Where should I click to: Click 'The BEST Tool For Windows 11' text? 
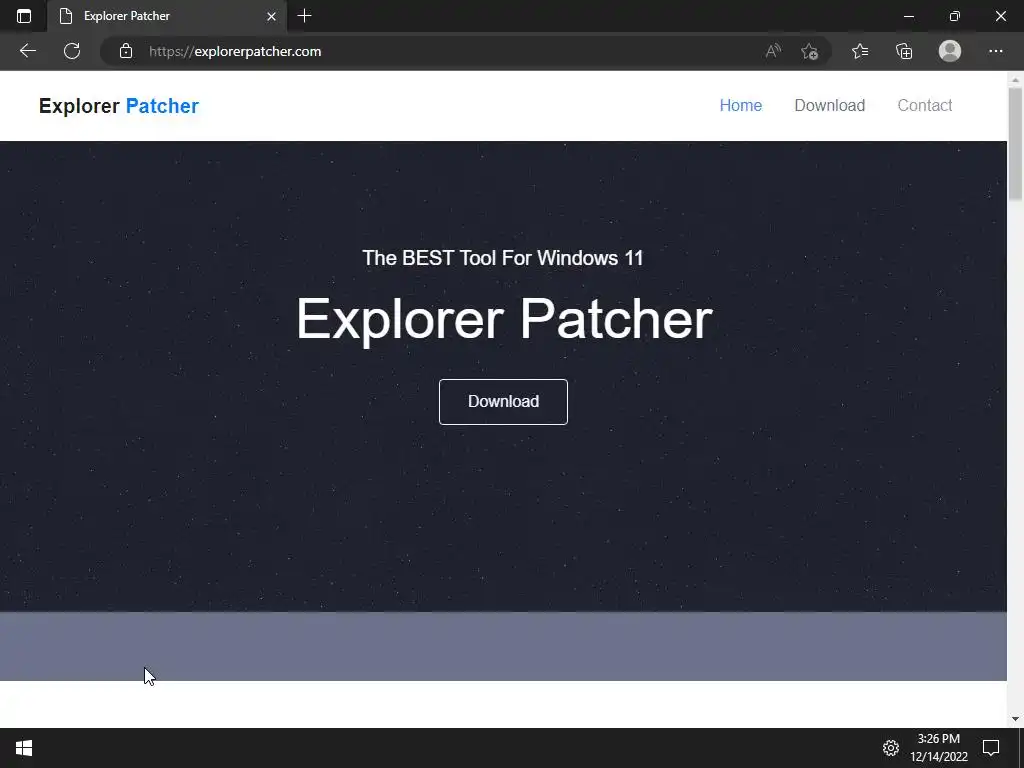click(503, 258)
